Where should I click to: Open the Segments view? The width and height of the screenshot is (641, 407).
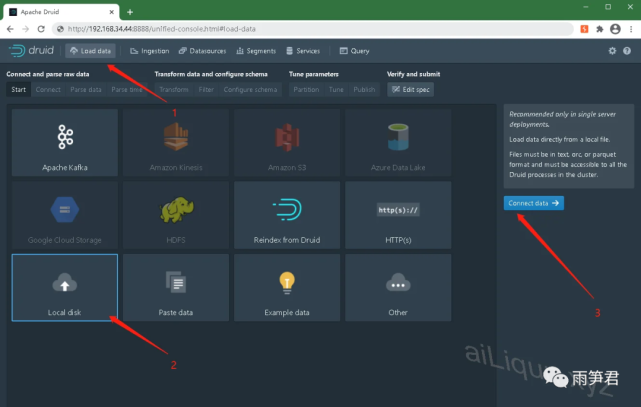point(256,51)
